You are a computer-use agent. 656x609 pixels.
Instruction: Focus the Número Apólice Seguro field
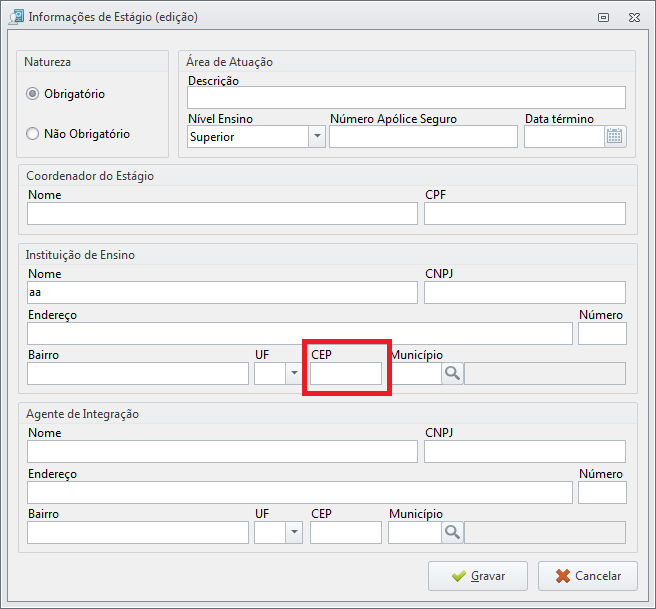[423, 136]
